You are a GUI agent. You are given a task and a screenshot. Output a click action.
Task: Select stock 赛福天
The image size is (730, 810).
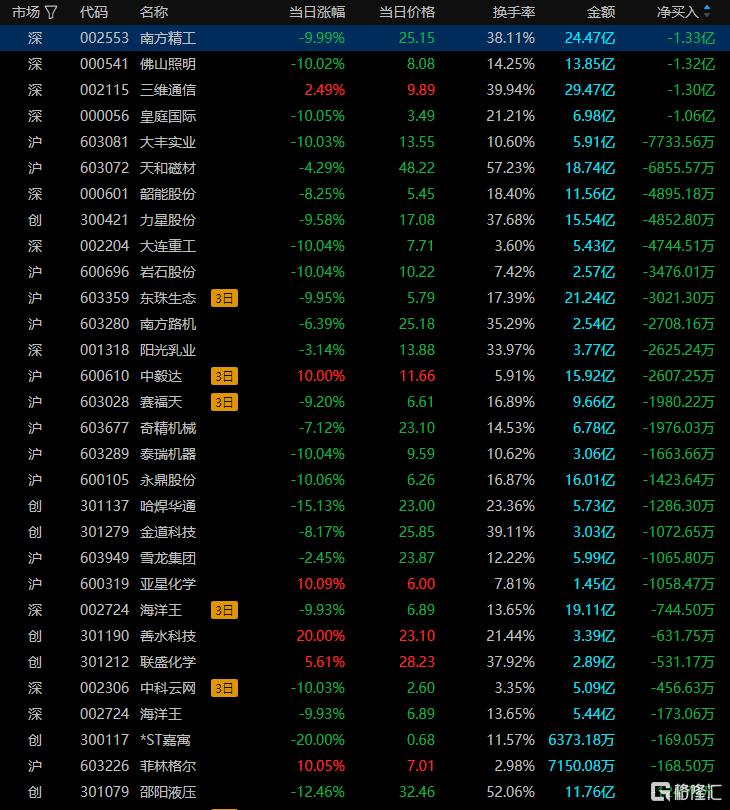point(161,402)
